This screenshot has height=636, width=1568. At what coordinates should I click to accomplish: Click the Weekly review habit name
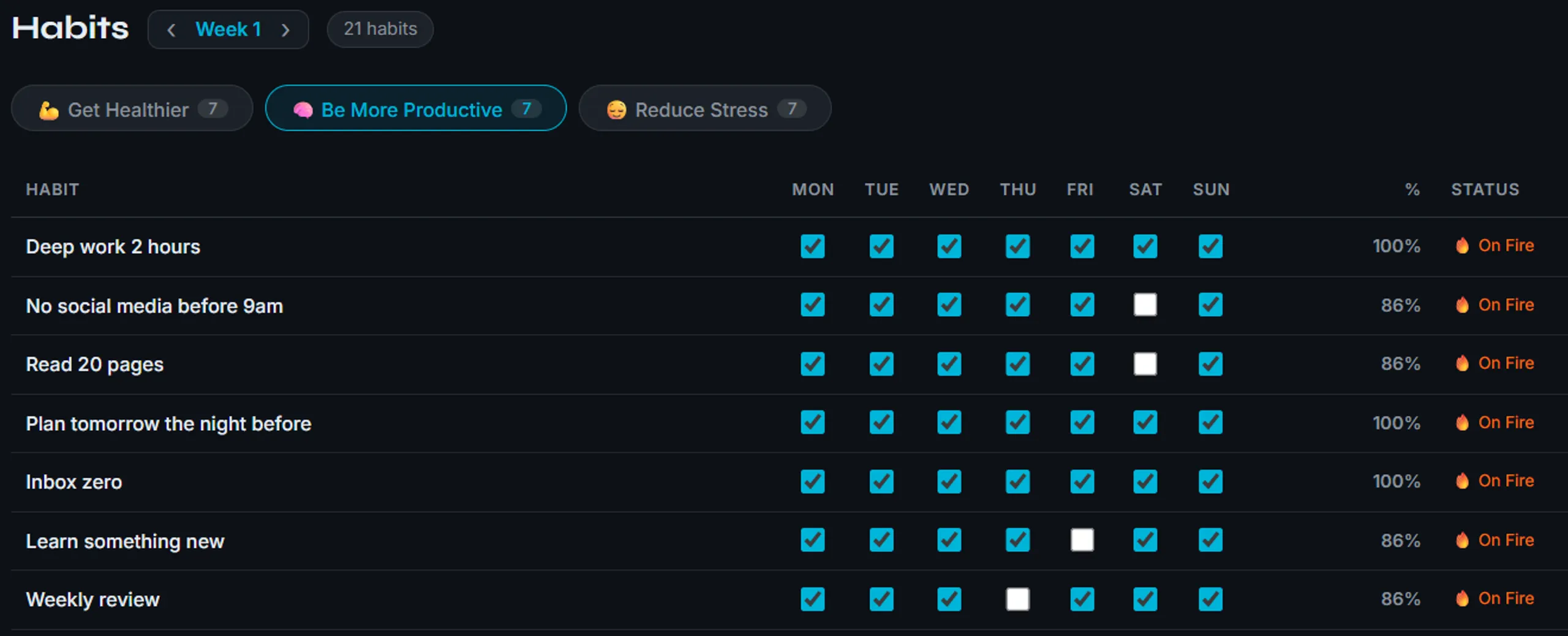click(x=92, y=599)
